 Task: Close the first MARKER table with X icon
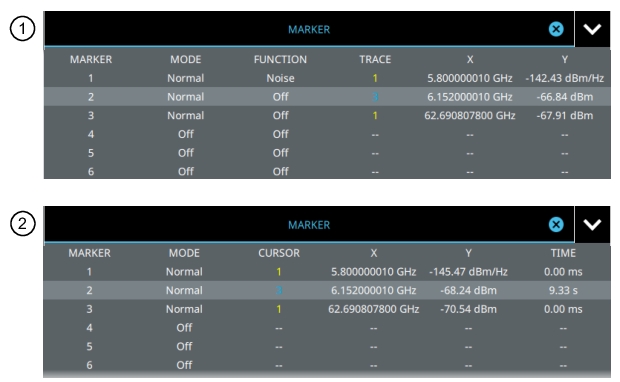(x=556, y=29)
